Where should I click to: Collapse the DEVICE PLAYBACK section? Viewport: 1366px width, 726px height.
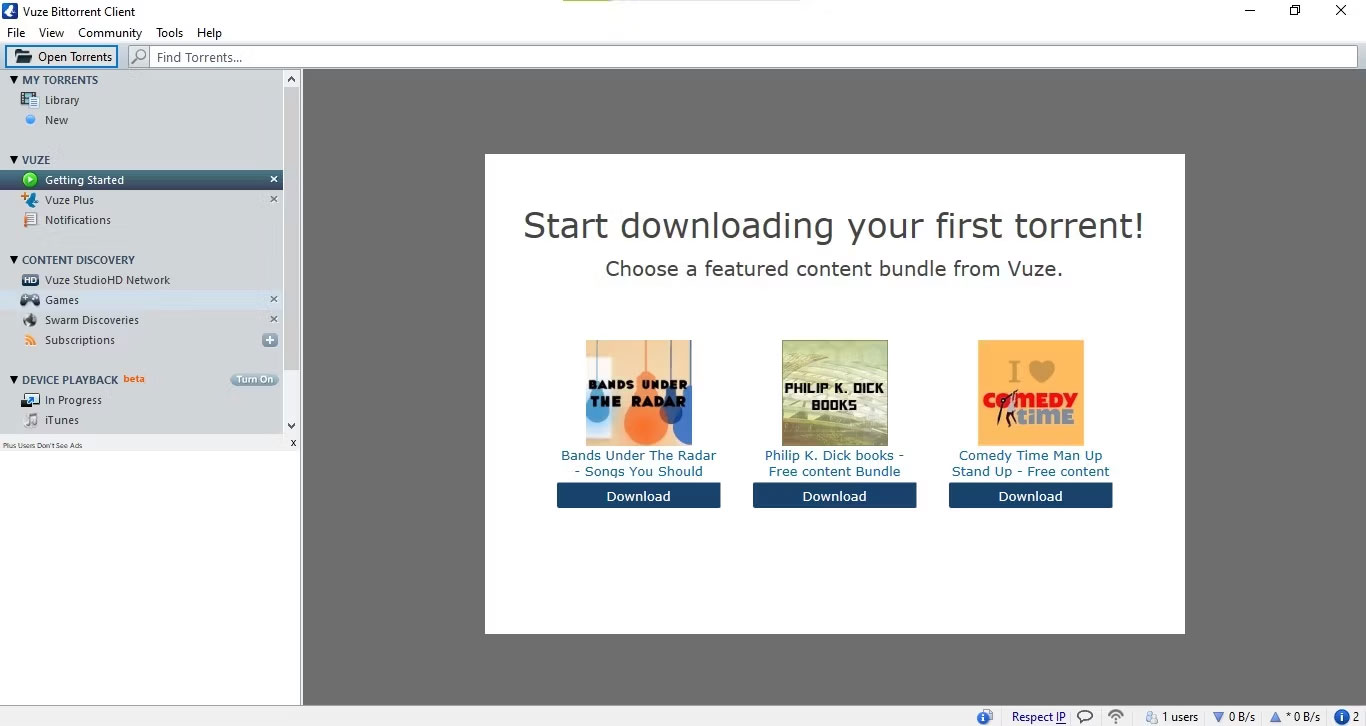[x=14, y=380]
